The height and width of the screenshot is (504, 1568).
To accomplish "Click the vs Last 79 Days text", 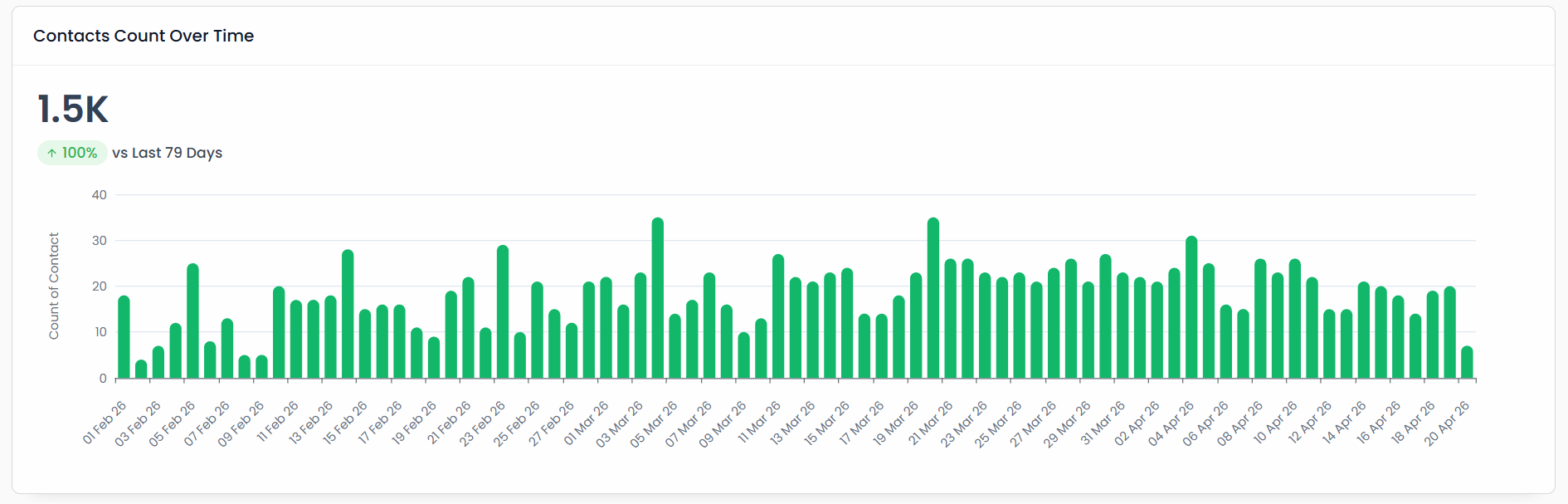I will pyautogui.click(x=167, y=153).
